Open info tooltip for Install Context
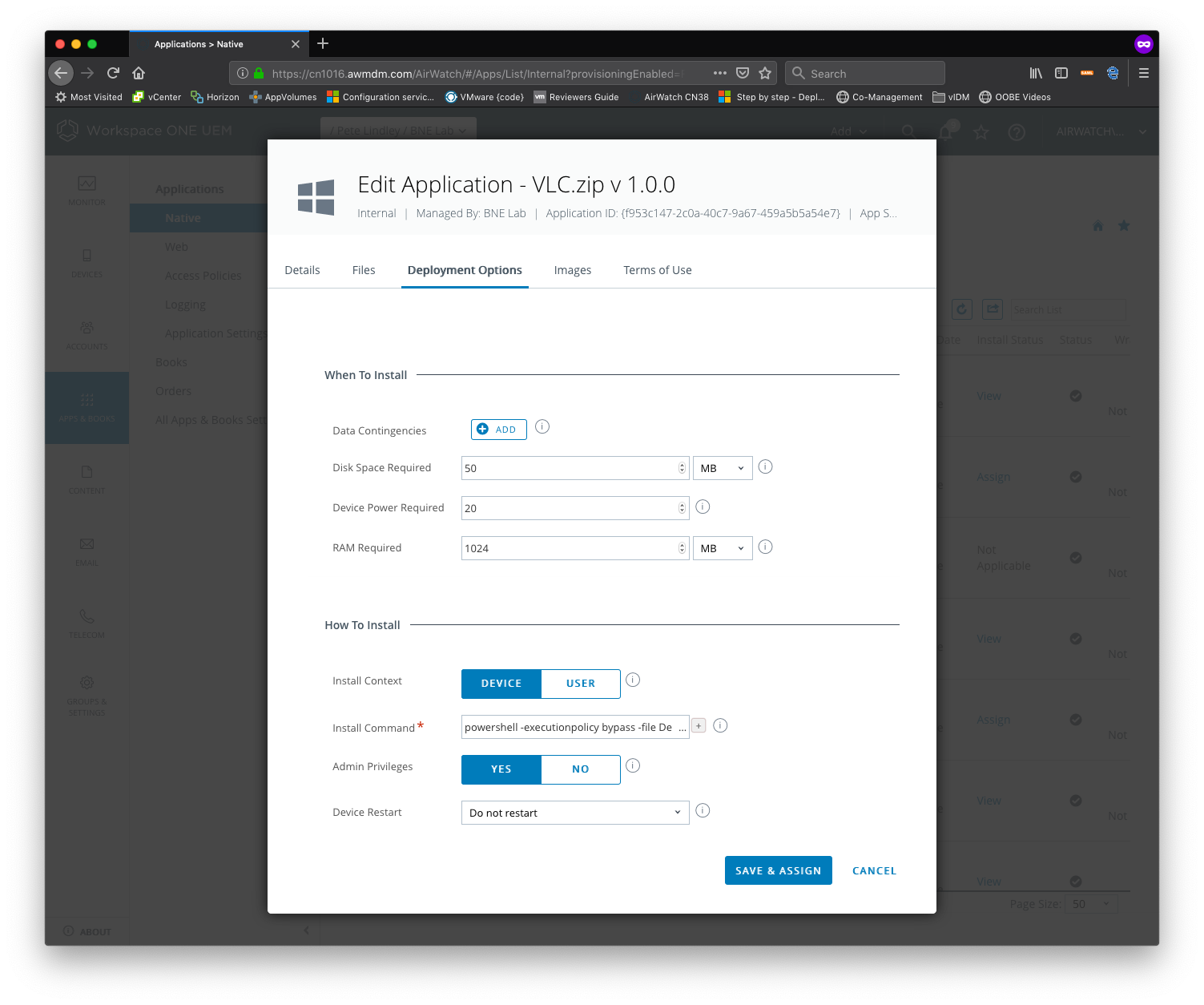 click(633, 680)
